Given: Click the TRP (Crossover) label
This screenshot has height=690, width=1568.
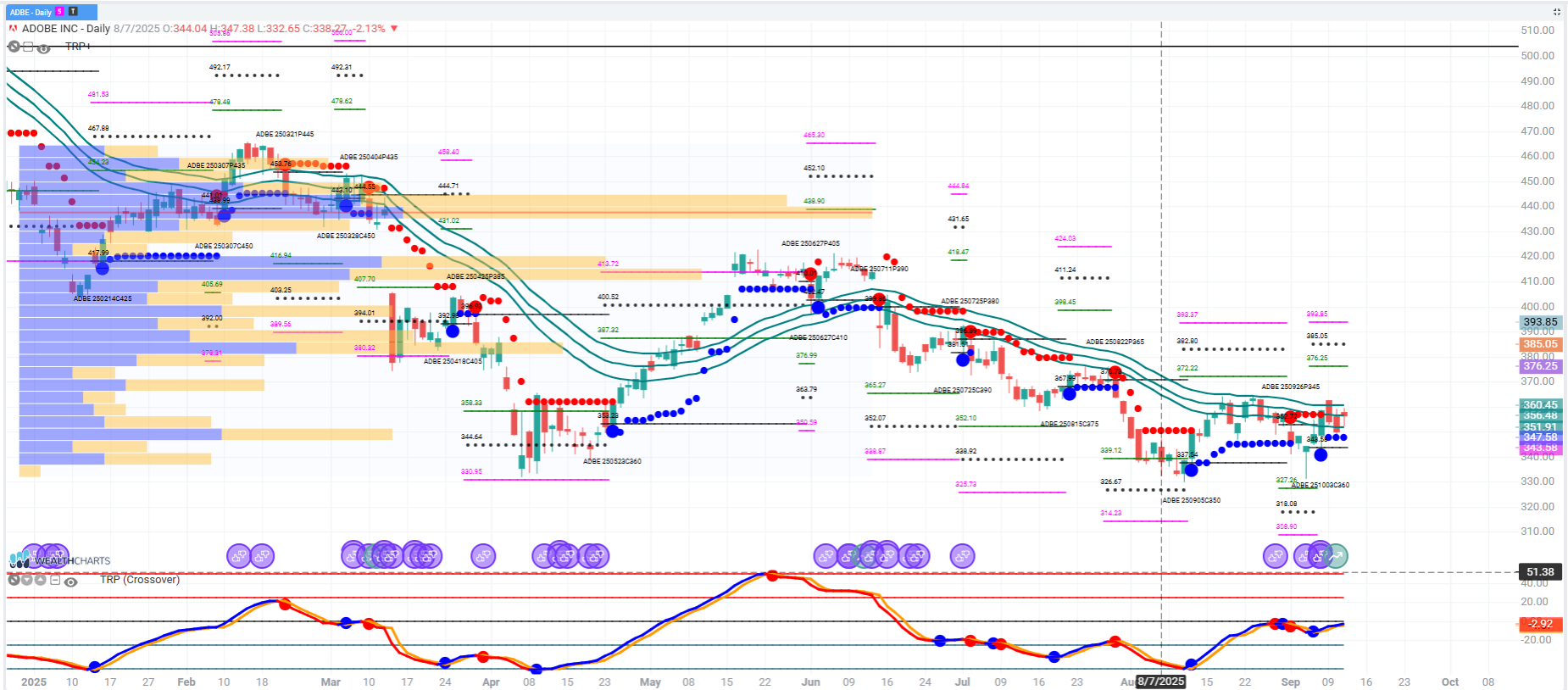Looking at the screenshot, I should click(140, 580).
